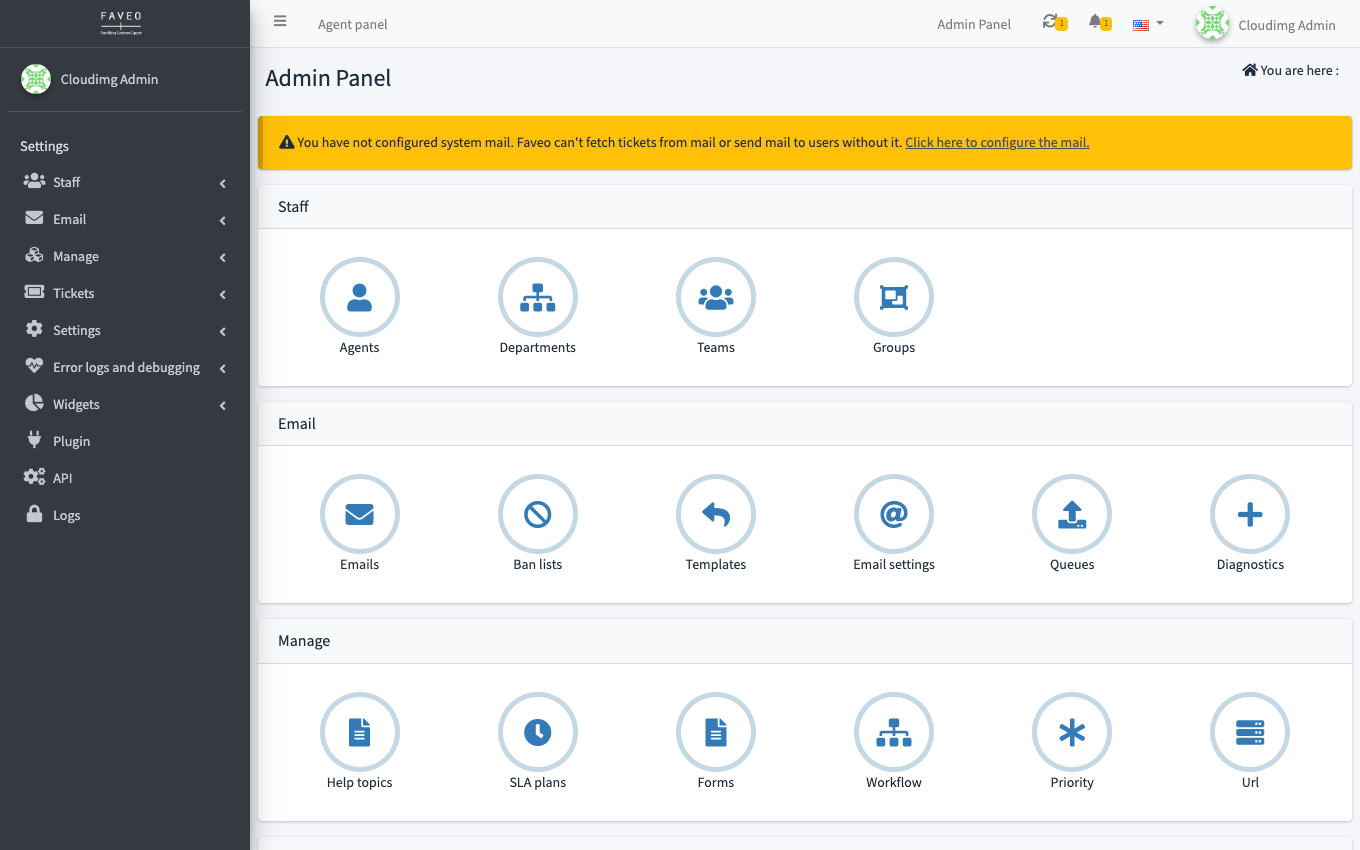Open the Queues upload icon
The width and height of the screenshot is (1360, 850).
pyautogui.click(x=1071, y=514)
